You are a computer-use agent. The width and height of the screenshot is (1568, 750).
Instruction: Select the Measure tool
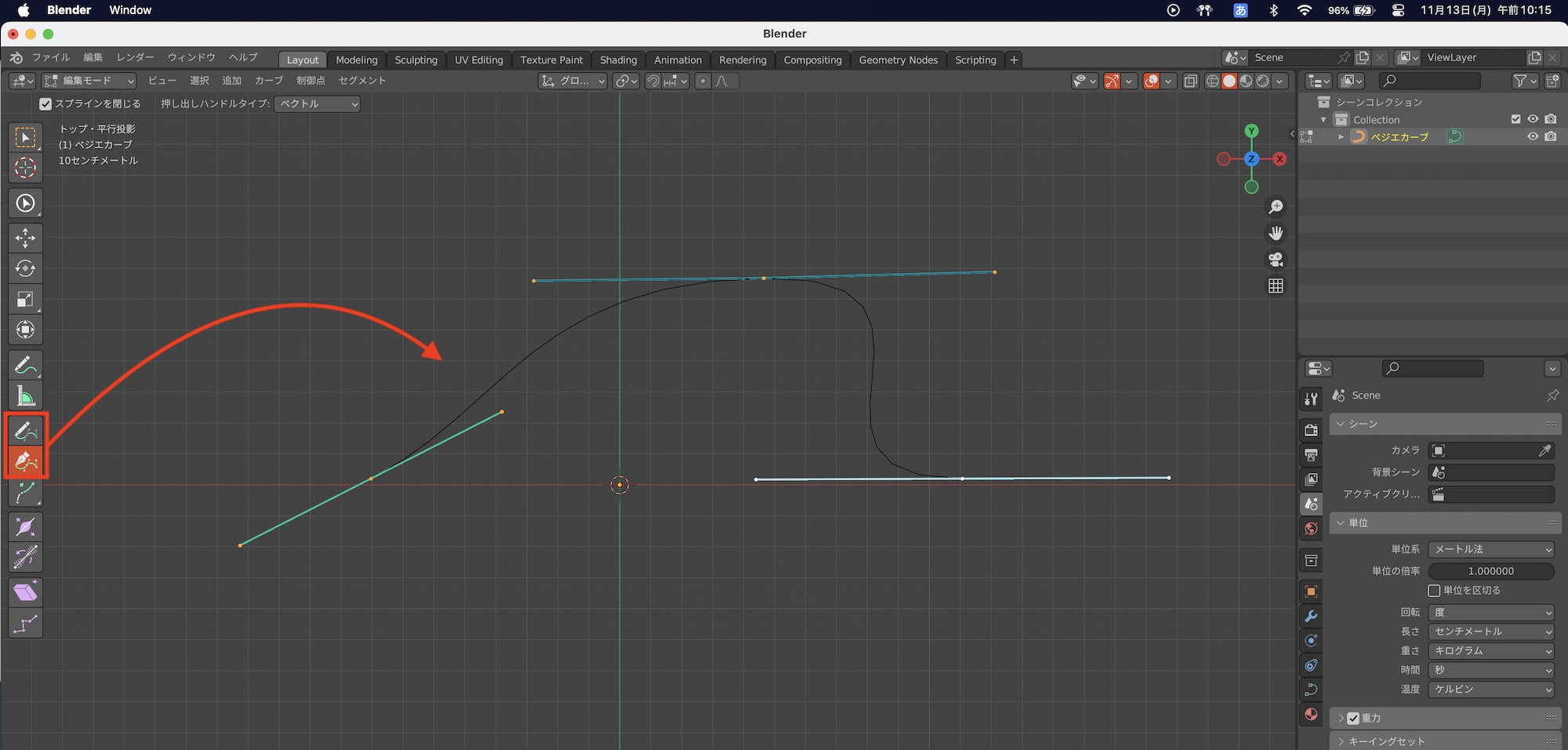26,396
